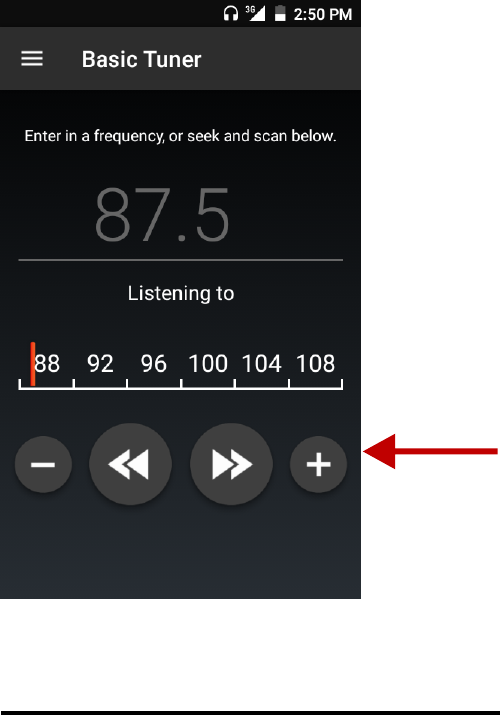
Task: Seek backward with the rewind button
Action: tap(130, 464)
